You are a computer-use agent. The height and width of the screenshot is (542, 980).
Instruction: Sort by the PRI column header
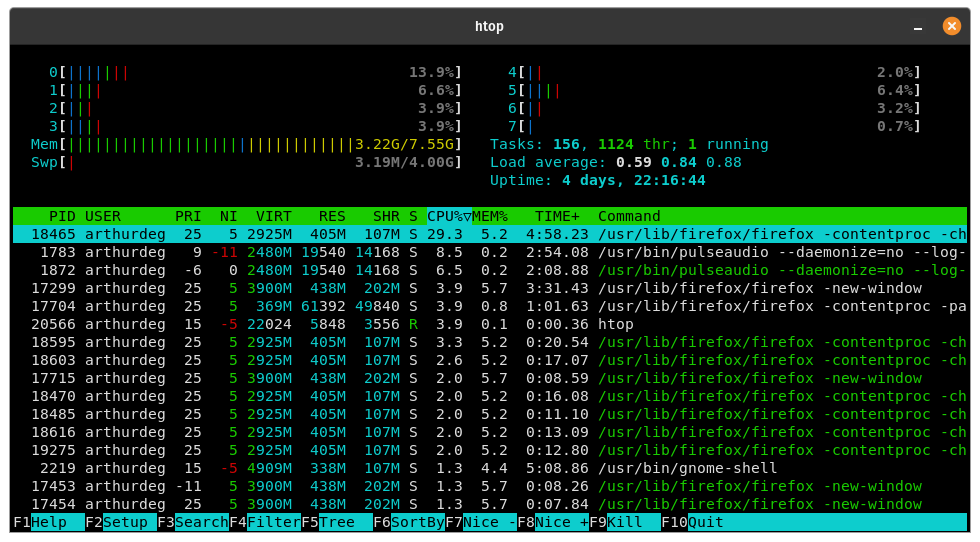pos(188,216)
